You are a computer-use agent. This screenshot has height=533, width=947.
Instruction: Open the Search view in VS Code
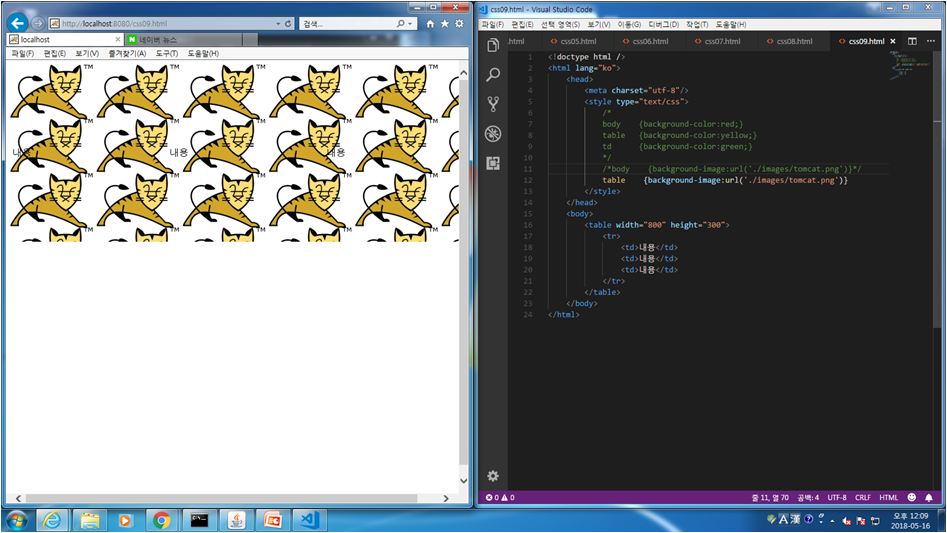[x=493, y=74]
